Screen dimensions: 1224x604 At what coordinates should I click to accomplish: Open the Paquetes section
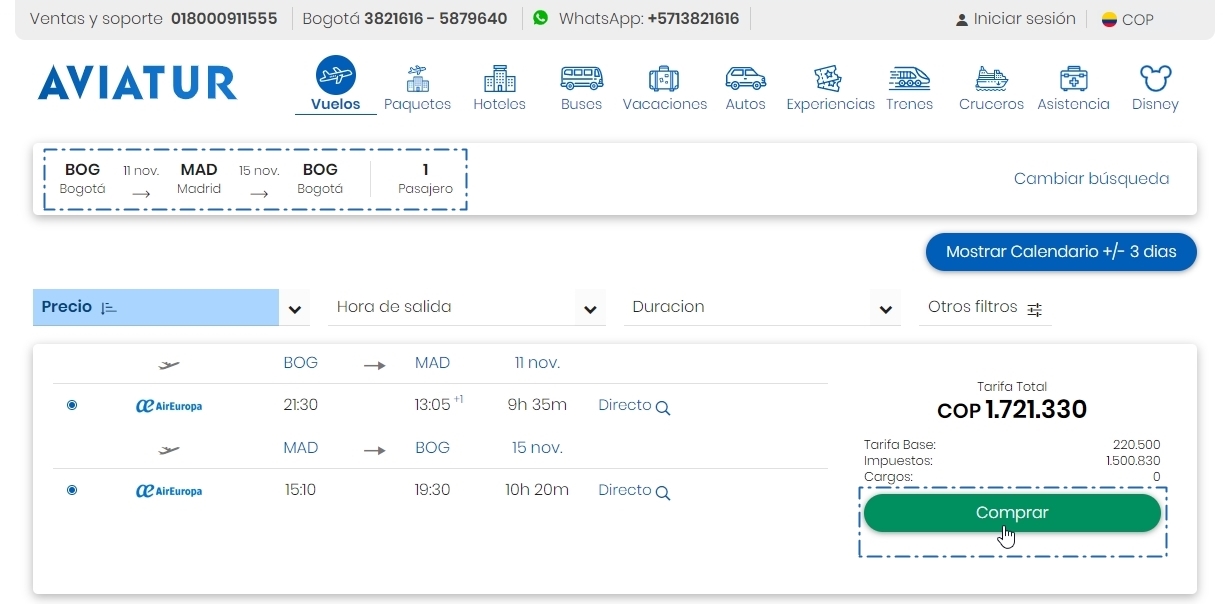(417, 88)
